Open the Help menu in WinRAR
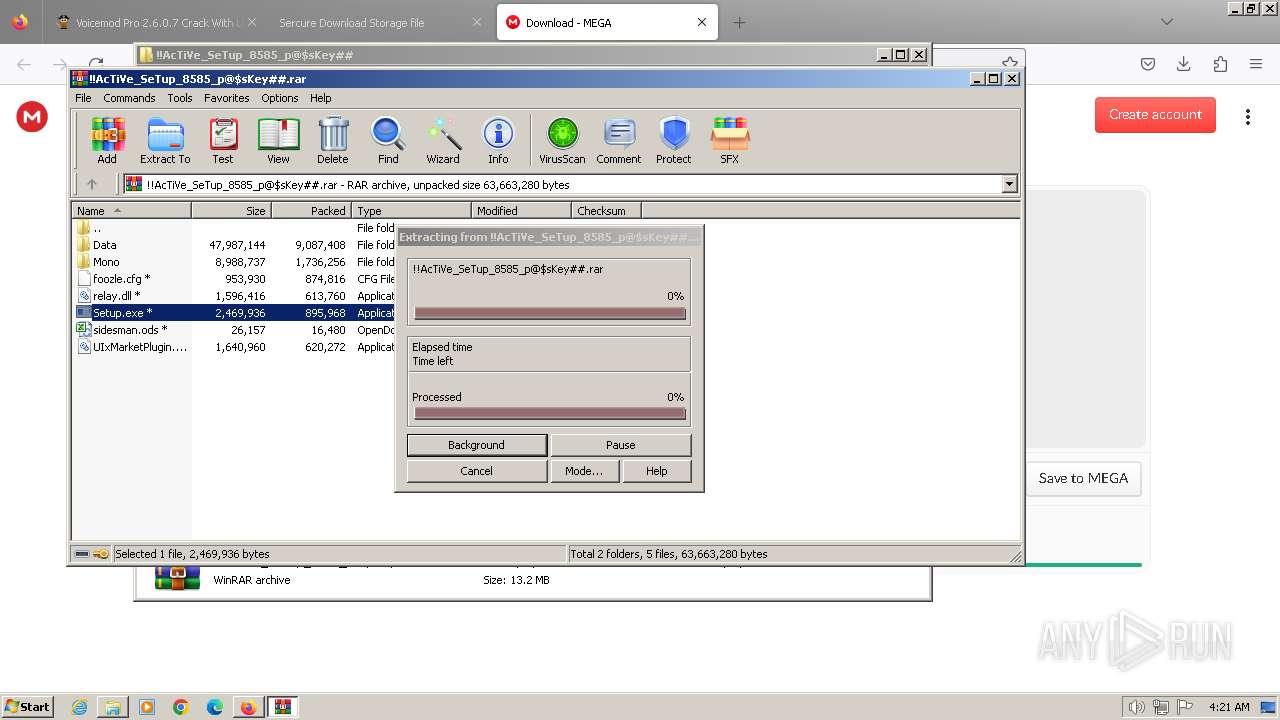Image resolution: width=1280 pixels, height=720 pixels. pos(320,98)
